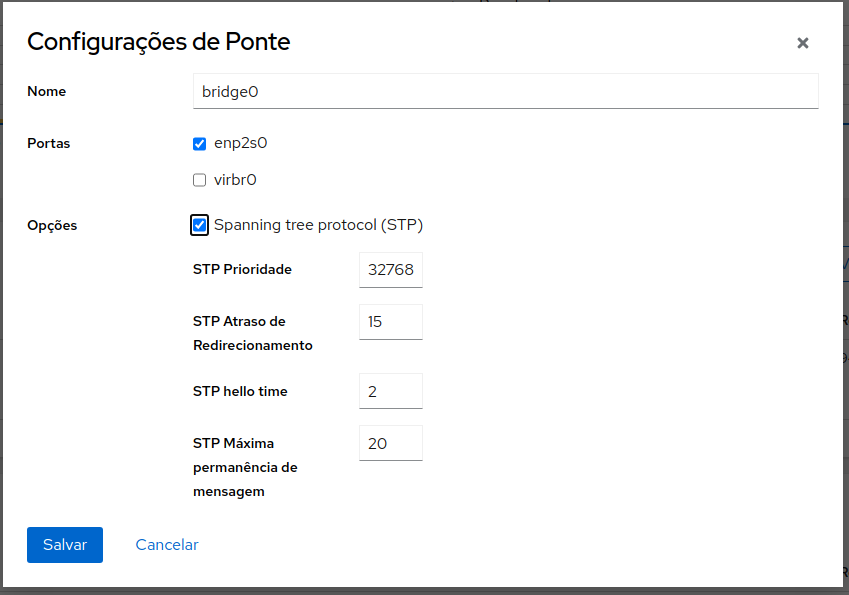Click the enp2s0 label text

tap(241, 143)
